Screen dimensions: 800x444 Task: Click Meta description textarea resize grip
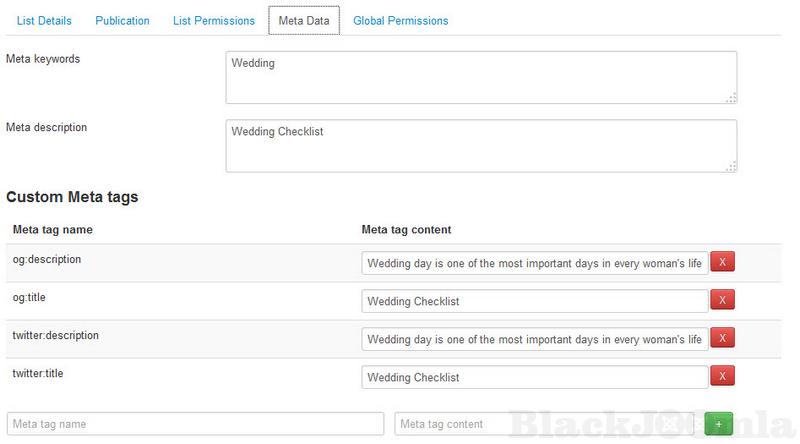pyautogui.click(x=731, y=166)
